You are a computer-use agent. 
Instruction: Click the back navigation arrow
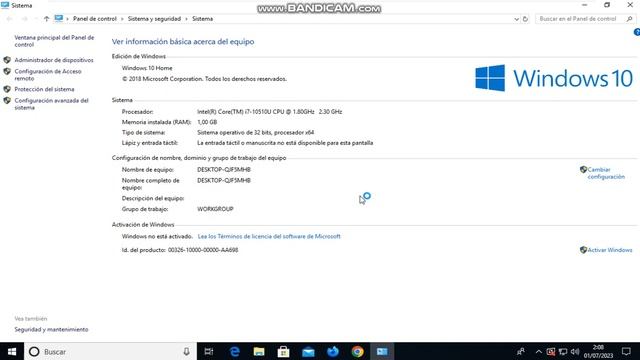coord(10,19)
